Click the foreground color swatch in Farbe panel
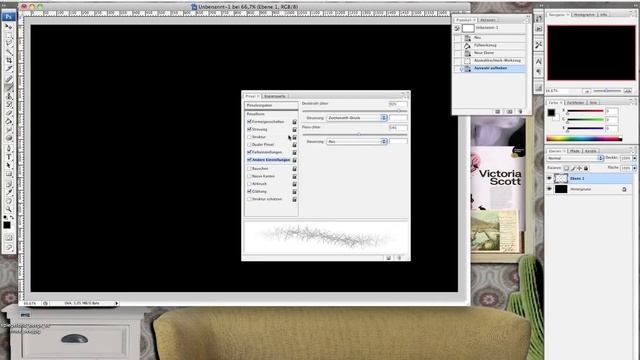This screenshot has width=640, height=360. point(551,113)
